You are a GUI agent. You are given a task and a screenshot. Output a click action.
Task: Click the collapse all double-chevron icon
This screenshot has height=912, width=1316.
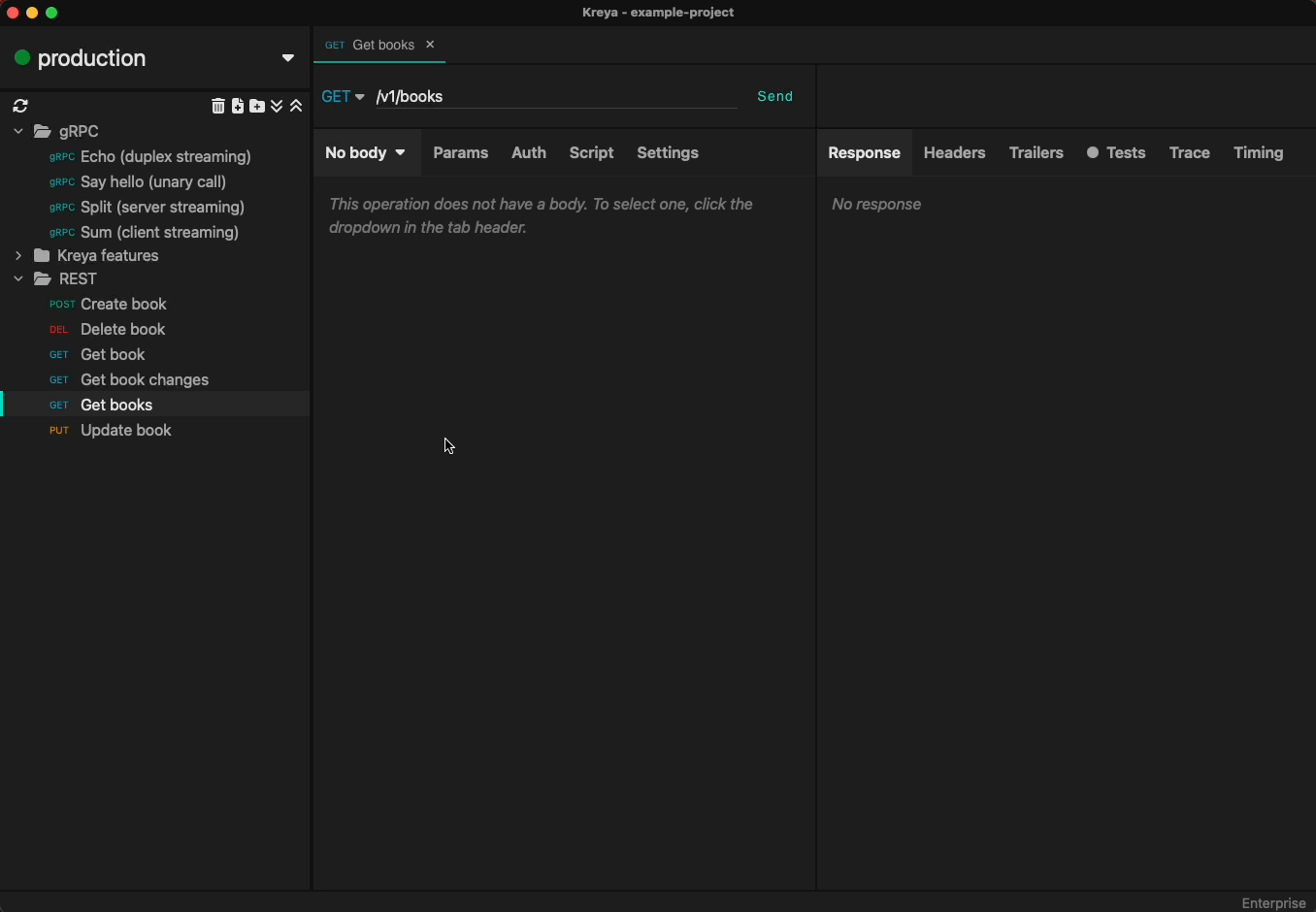click(297, 107)
